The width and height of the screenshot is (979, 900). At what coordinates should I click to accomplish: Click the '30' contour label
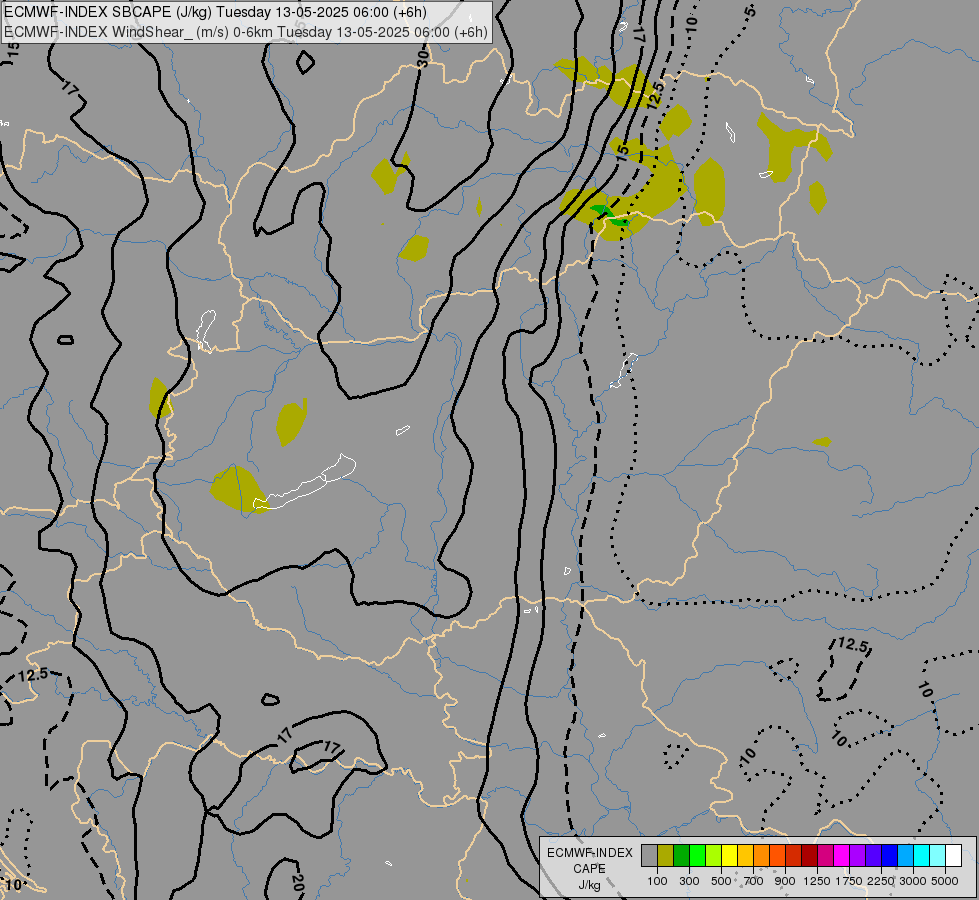click(423, 59)
